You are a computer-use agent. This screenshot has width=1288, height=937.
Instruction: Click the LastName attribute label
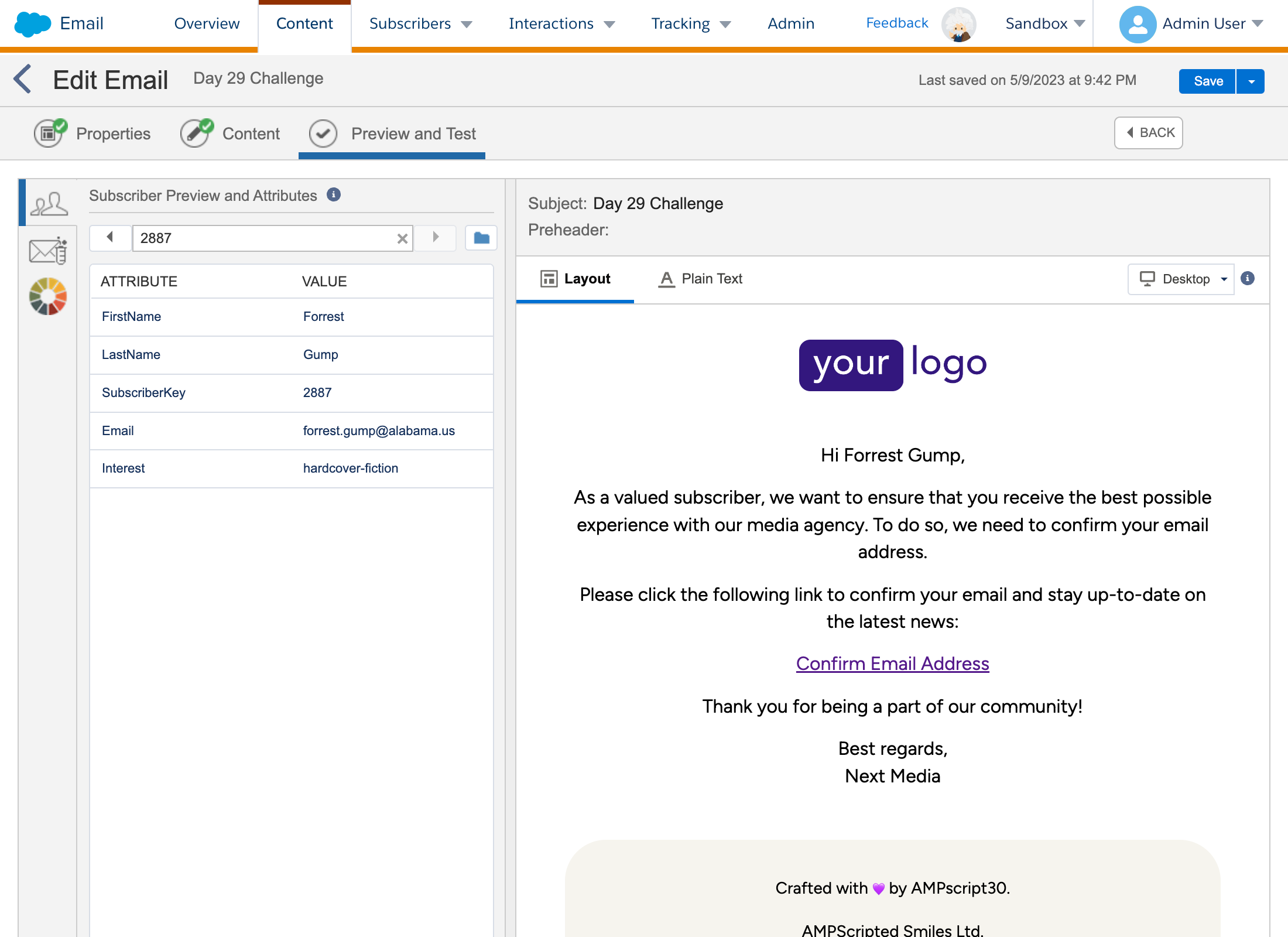131,354
